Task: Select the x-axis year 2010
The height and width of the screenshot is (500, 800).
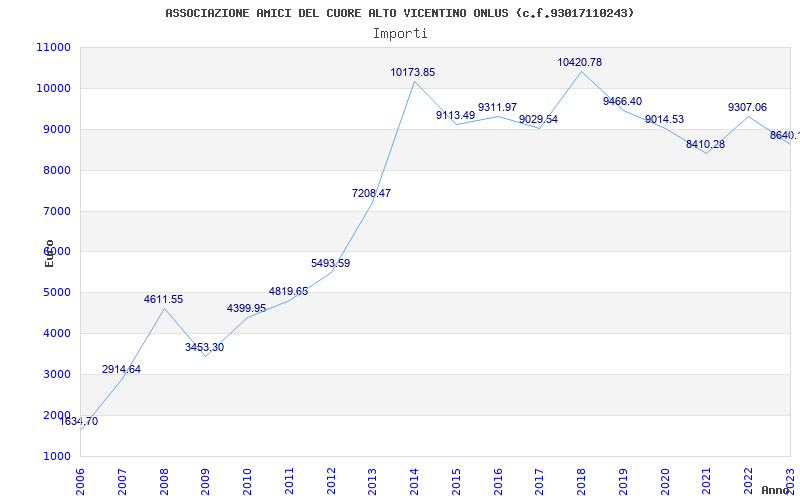Action: 247,482
